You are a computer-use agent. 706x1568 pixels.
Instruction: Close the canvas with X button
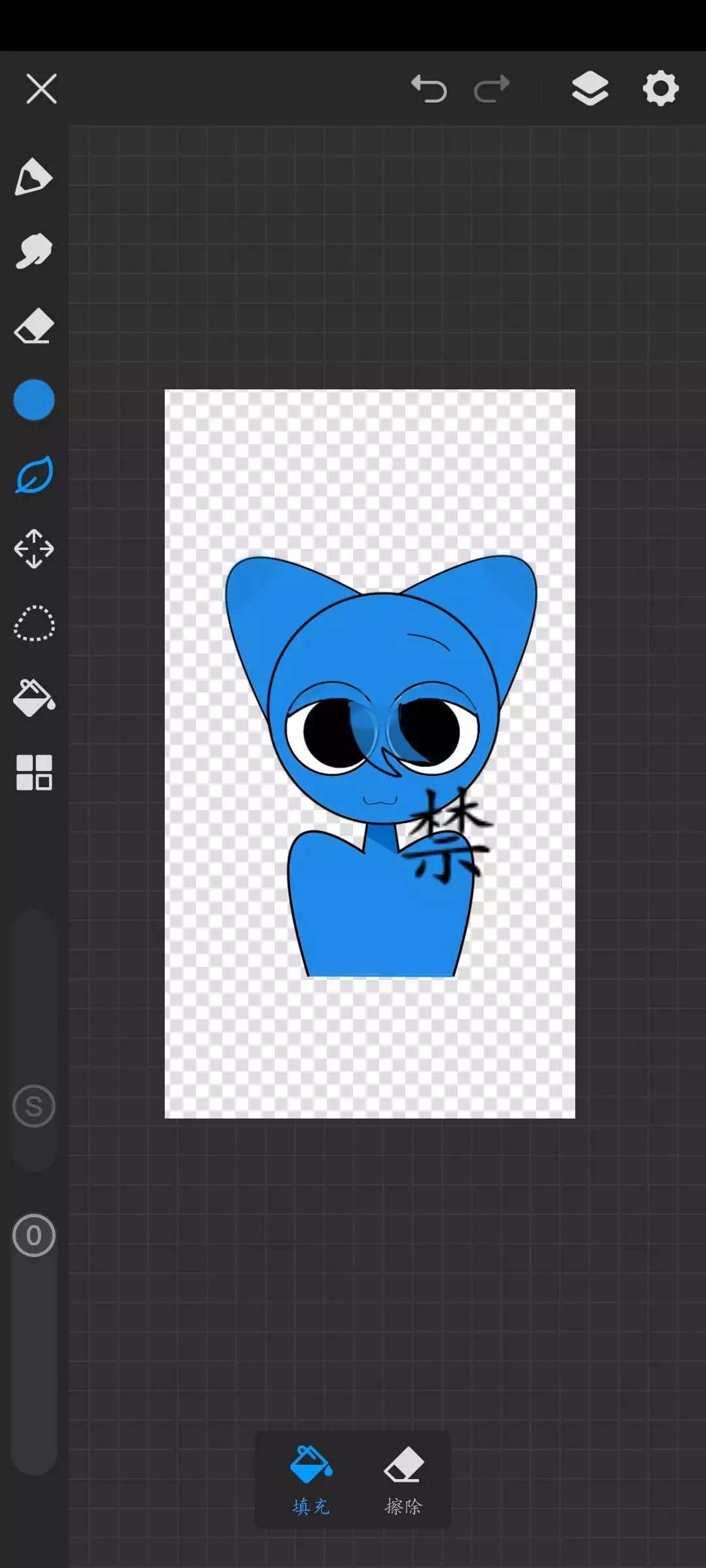point(42,89)
